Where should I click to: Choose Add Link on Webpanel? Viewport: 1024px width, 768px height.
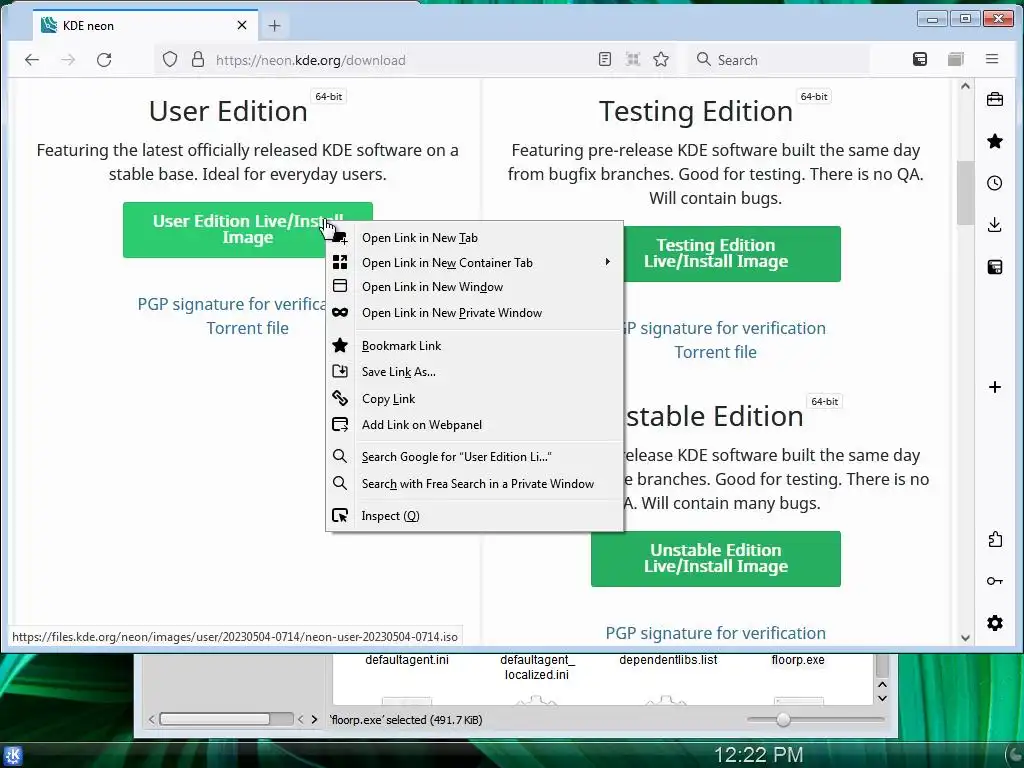tap(474, 424)
